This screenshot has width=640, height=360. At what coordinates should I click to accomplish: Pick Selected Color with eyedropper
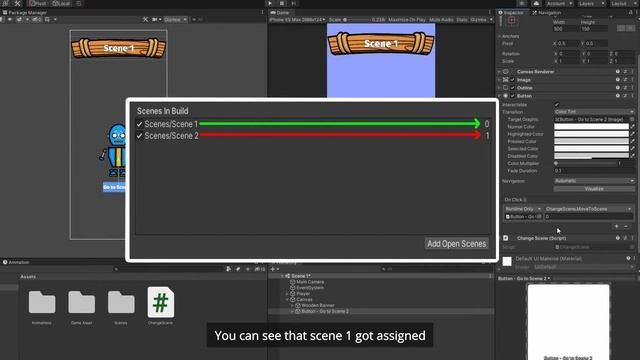[633, 149]
